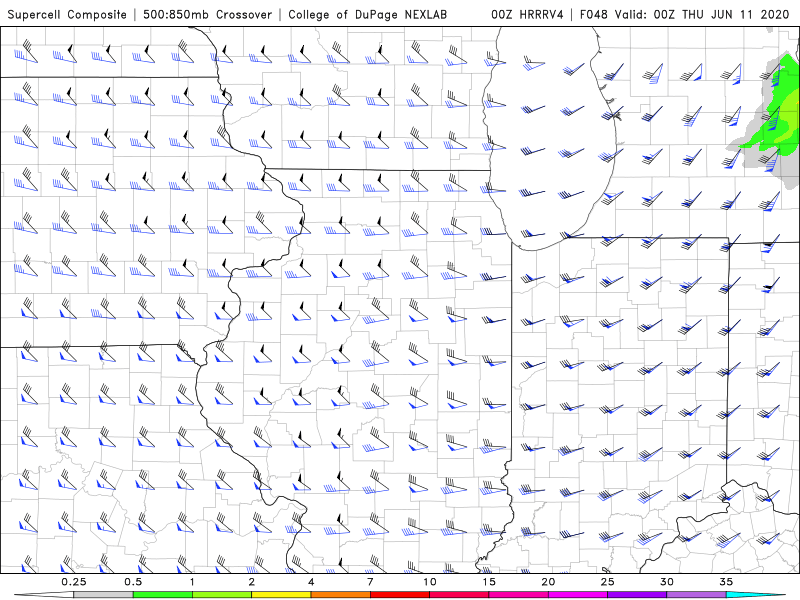
Task: Pick the red 7 to 10 color segment
Action: [x=400, y=595]
